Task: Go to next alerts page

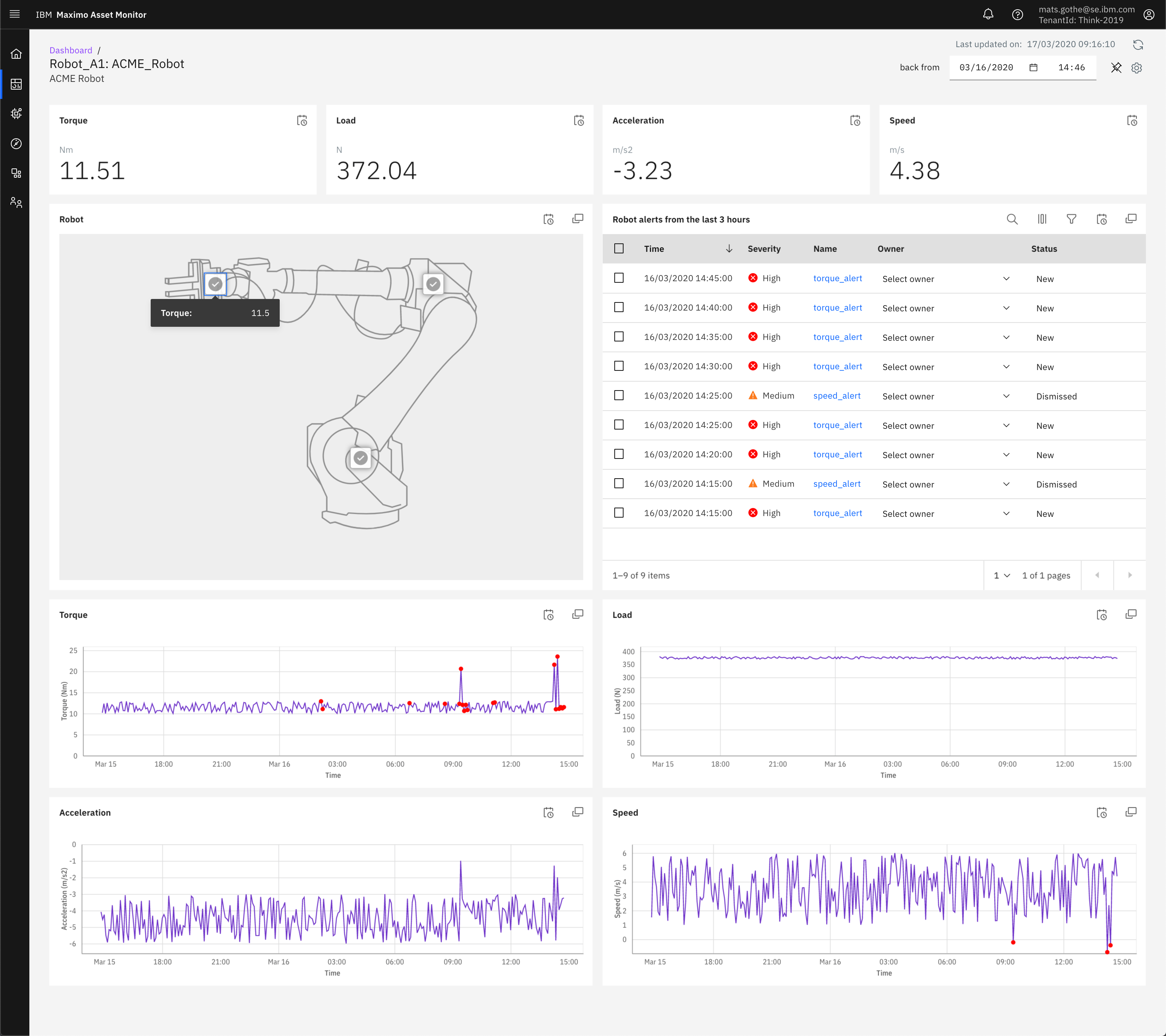Action: coord(1130,575)
